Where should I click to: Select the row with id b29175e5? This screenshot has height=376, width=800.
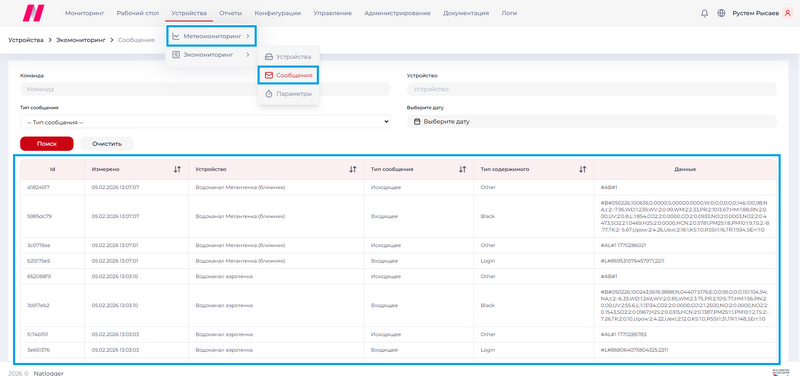399,261
